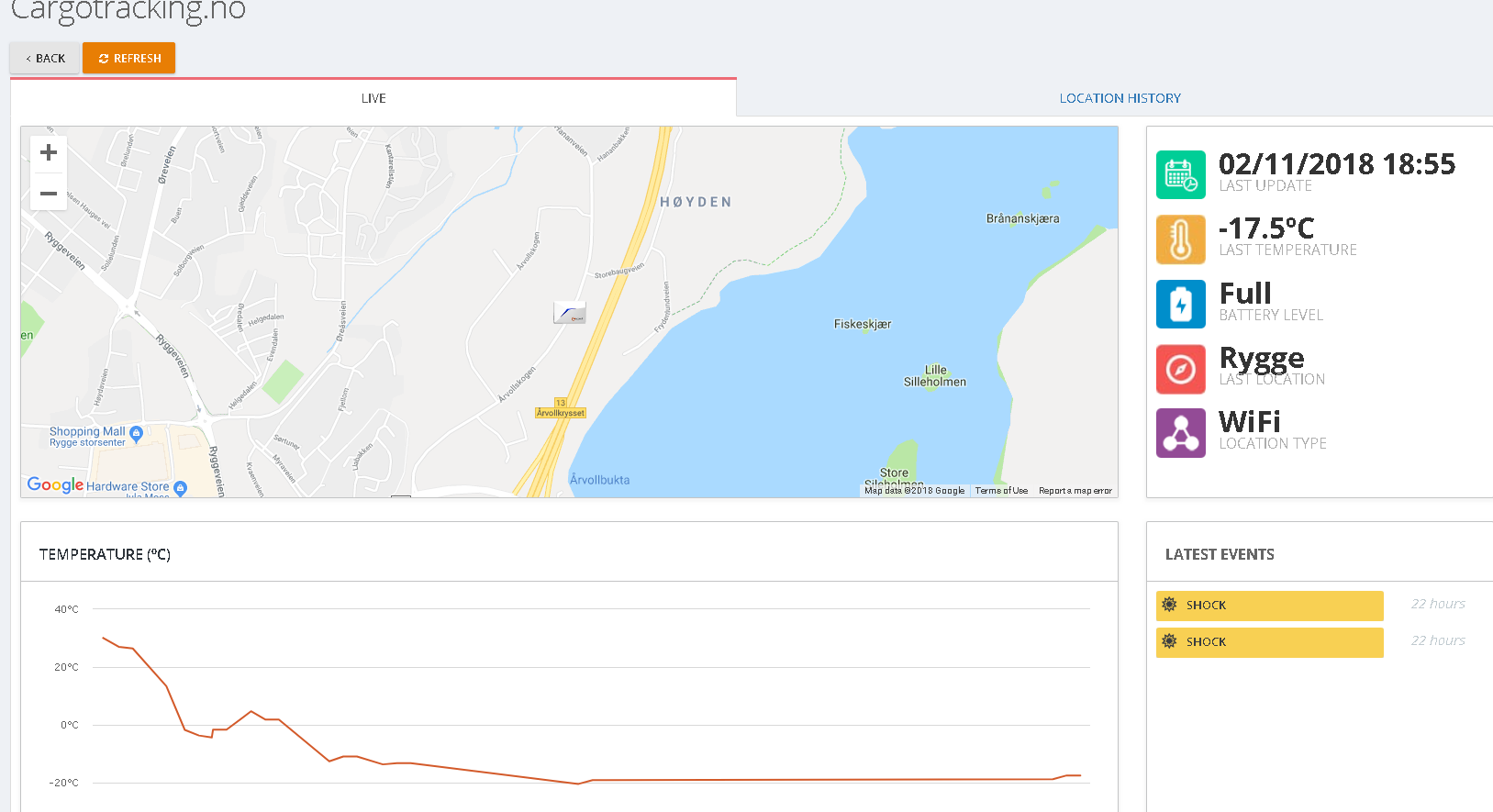The image size is (1493, 812).
Task: Click the temperature line at chart start
Action: [x=104, y=638]
